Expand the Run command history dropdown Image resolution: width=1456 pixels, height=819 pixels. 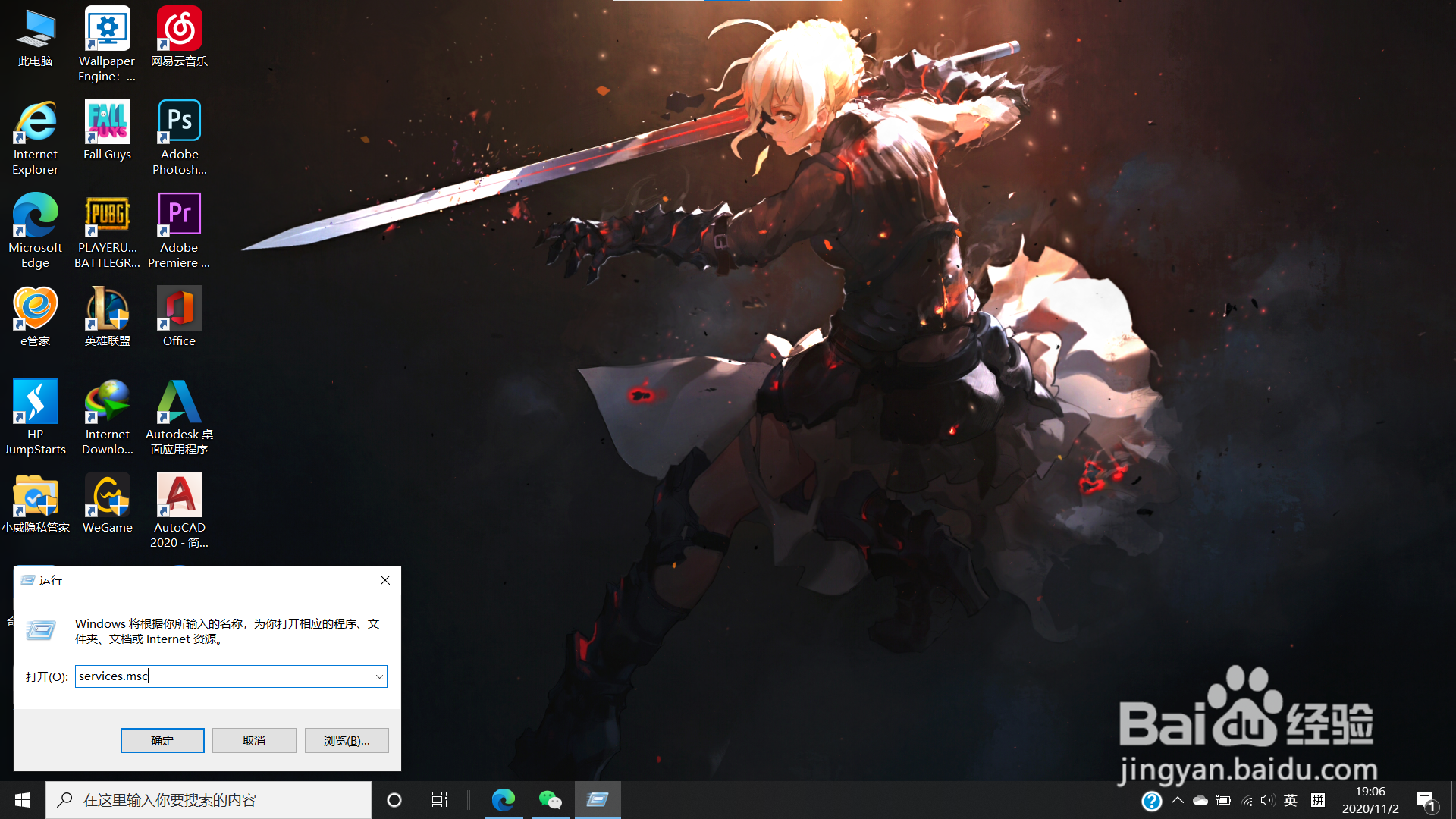coord(379,676)
